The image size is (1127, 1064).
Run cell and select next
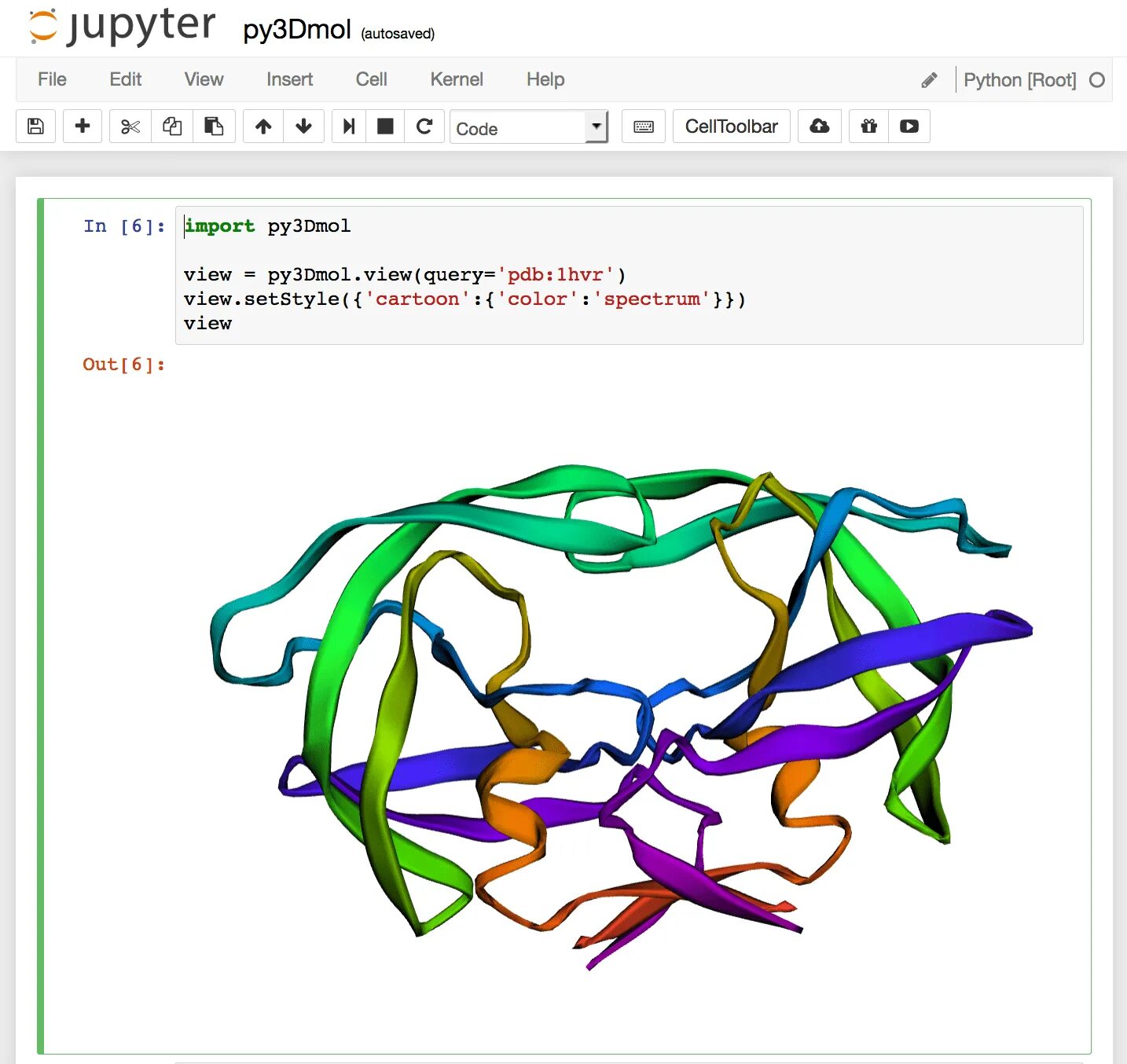(349, 127)
